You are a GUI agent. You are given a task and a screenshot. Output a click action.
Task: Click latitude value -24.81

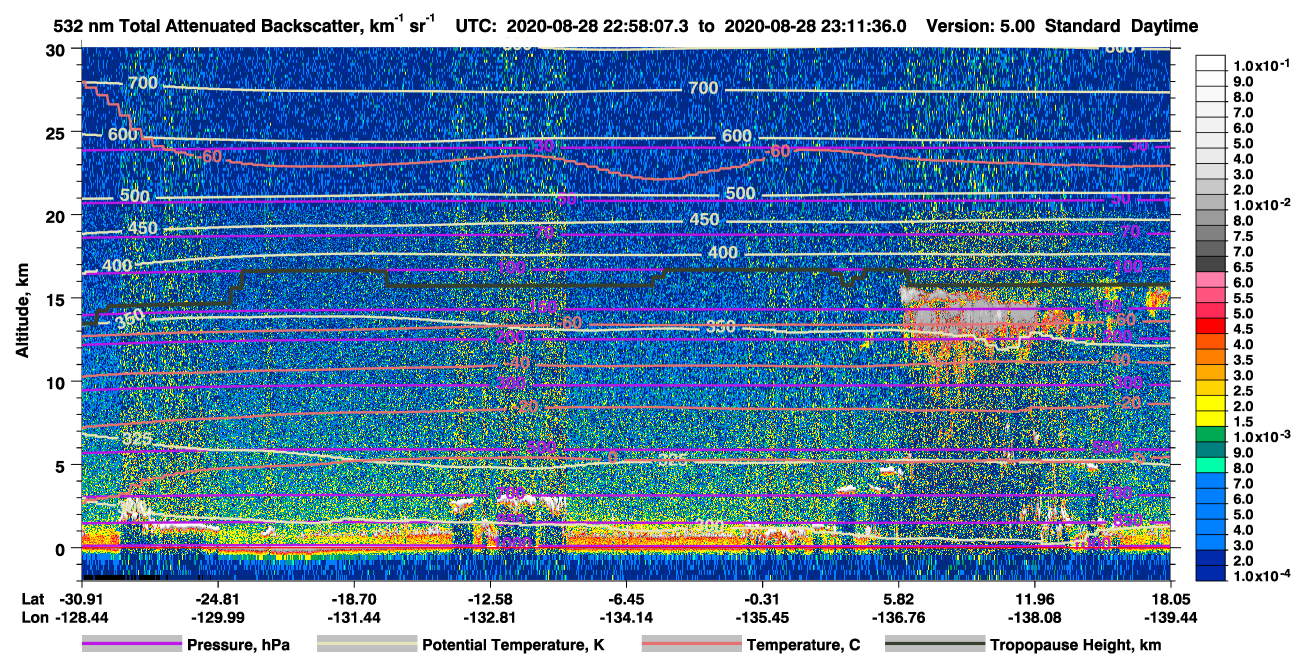click(x=217, y=598)
